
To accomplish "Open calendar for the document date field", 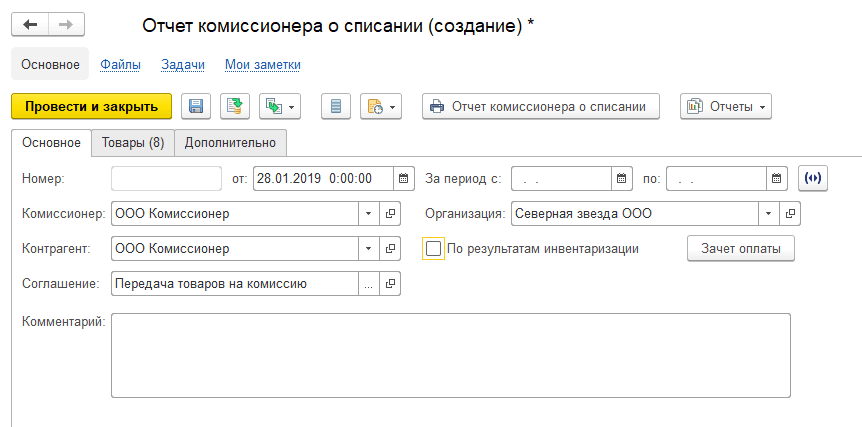I will click(404, 179).
